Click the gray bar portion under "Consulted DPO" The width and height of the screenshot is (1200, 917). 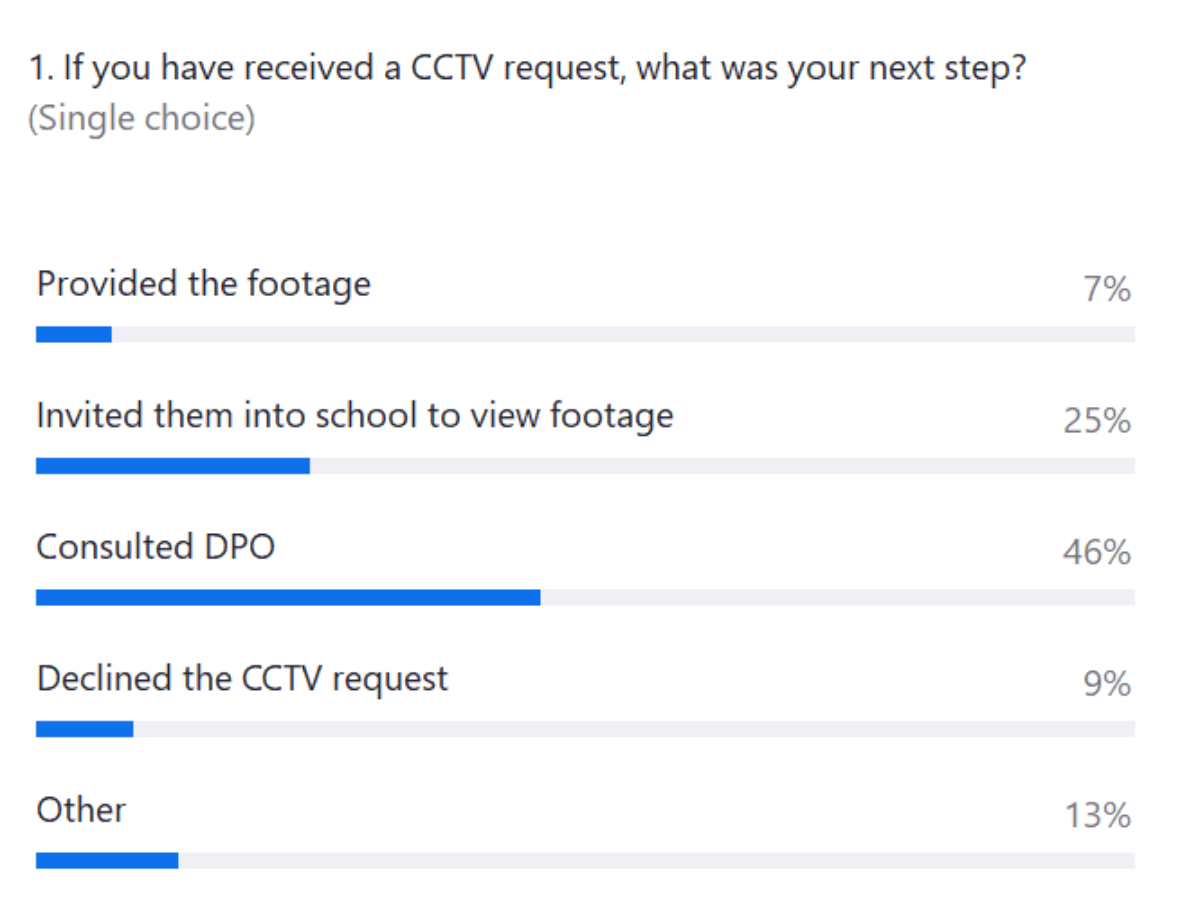click(837, 598)
